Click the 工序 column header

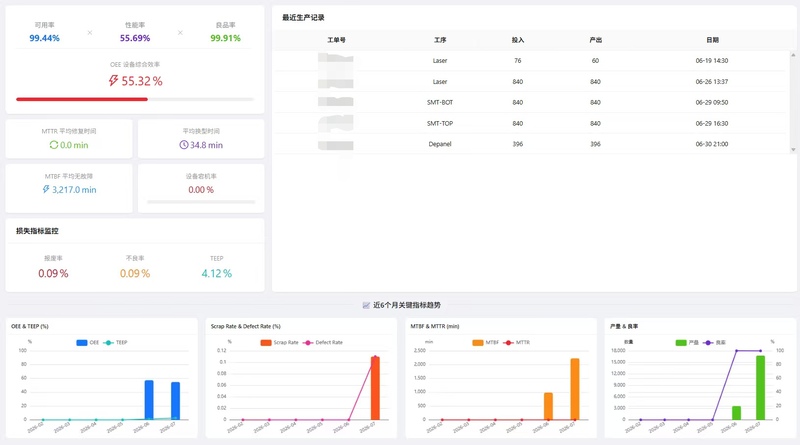(440, 40)
